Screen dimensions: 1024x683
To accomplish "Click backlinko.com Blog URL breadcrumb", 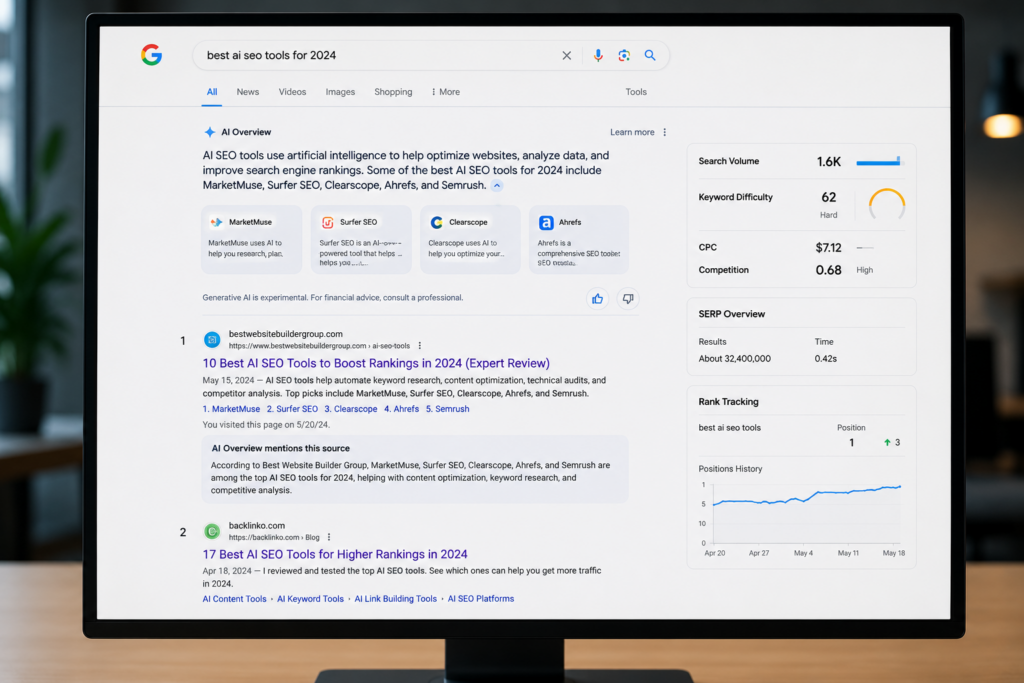I will pyautogui.click(x=274, y=537).
